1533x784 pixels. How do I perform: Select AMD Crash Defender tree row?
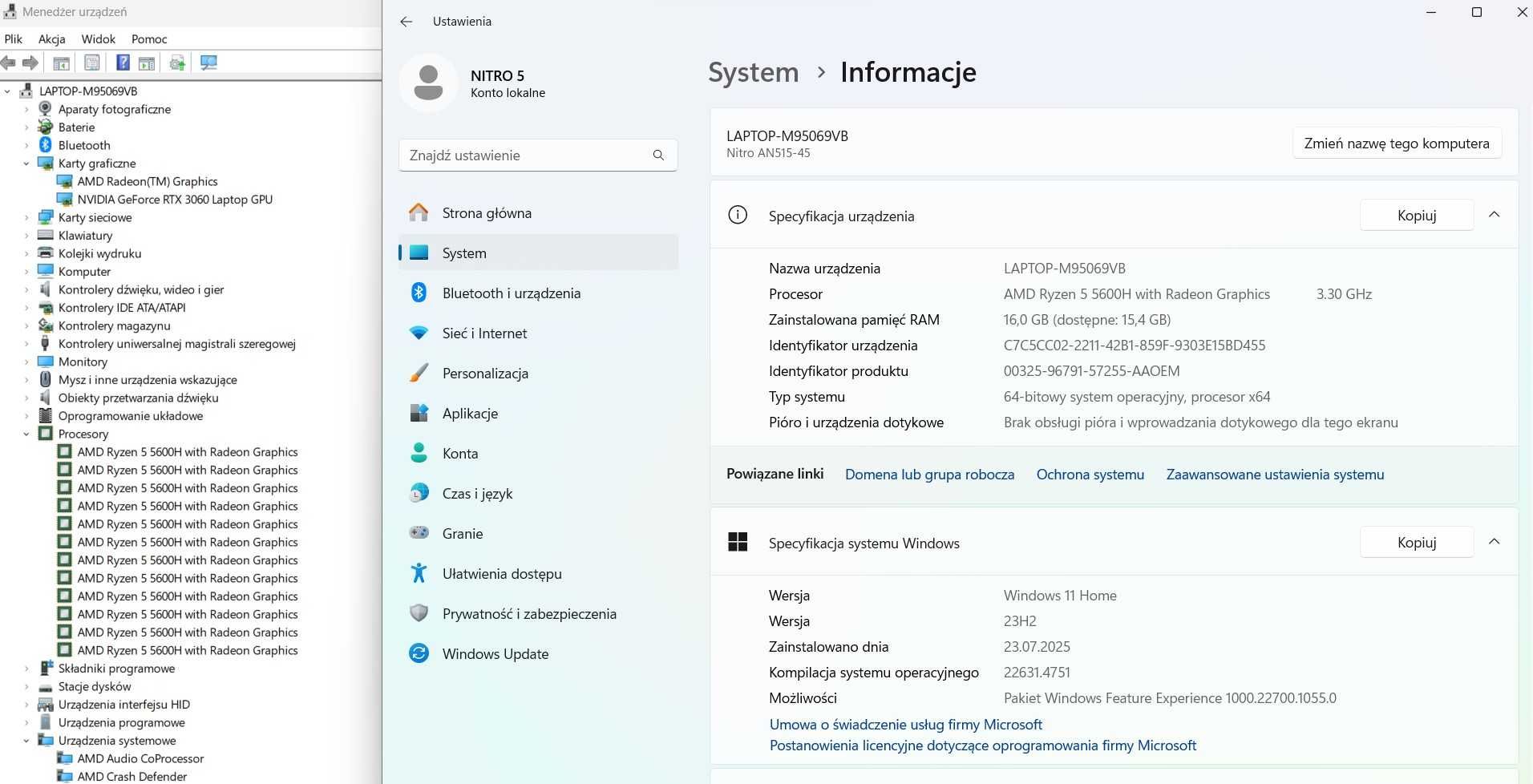pyautogui.click(x=132, y=776)
